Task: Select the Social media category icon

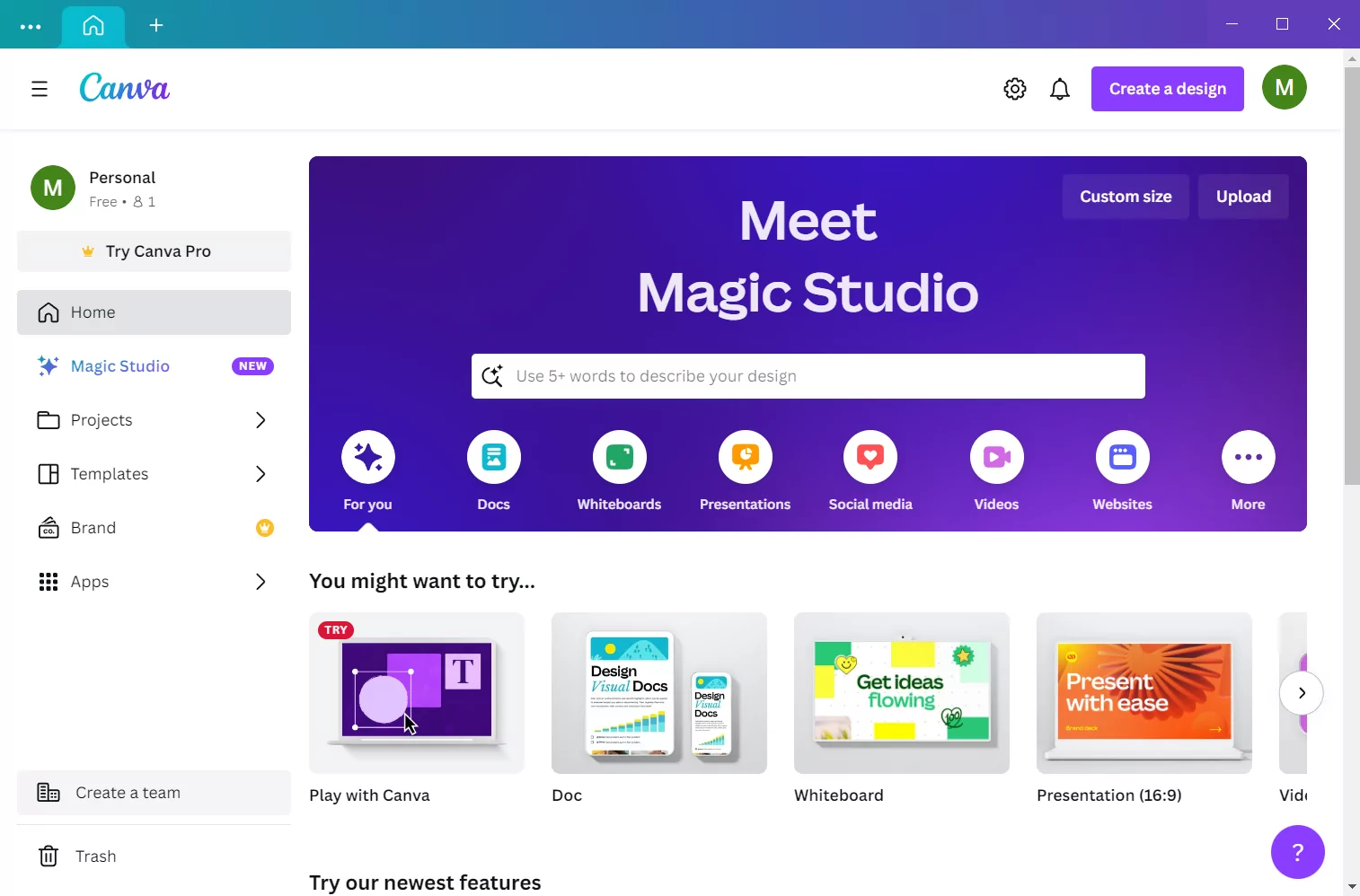Action: 870,457
